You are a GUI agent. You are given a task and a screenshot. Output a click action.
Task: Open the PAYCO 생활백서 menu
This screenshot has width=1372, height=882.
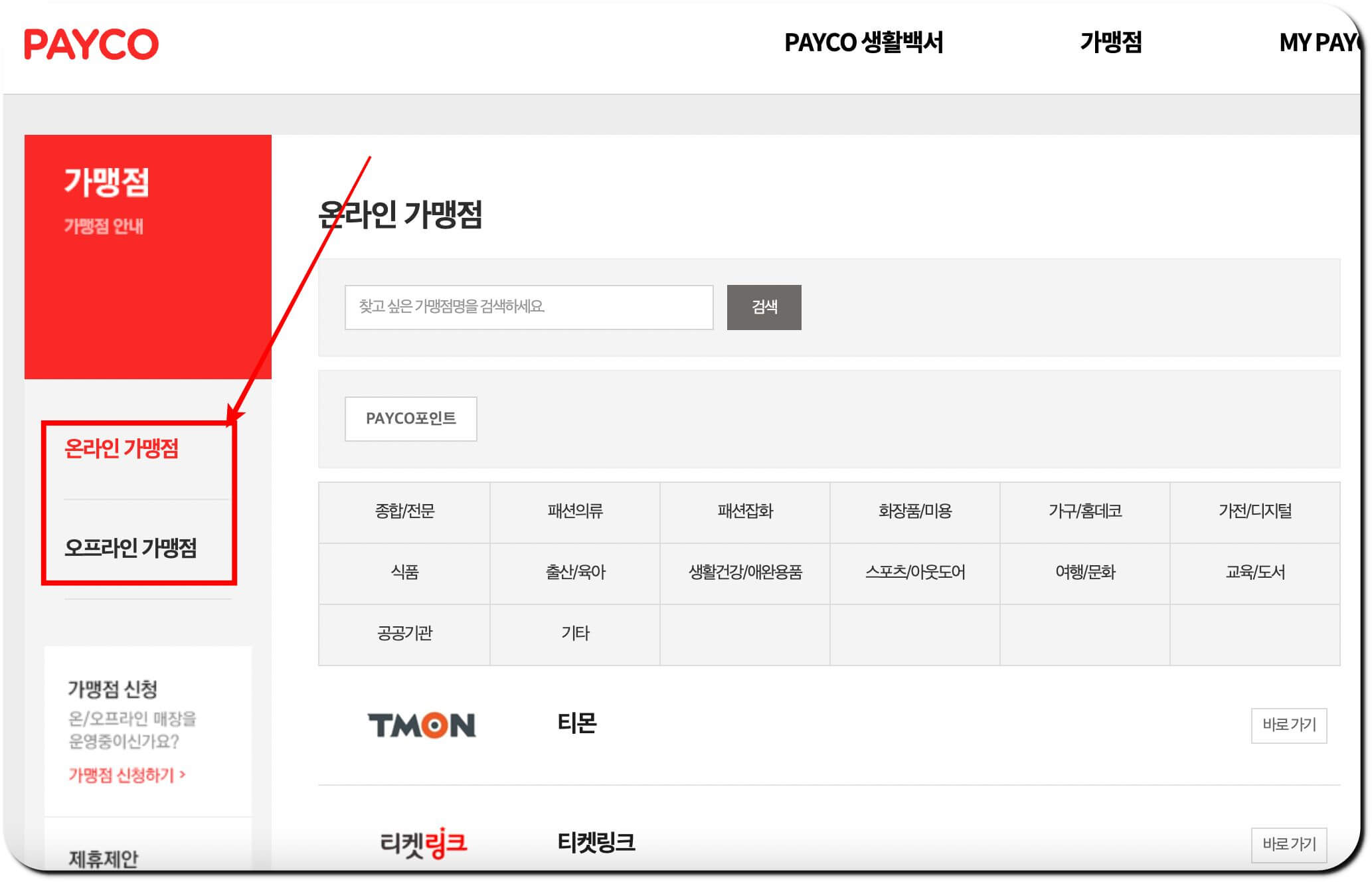863,43
